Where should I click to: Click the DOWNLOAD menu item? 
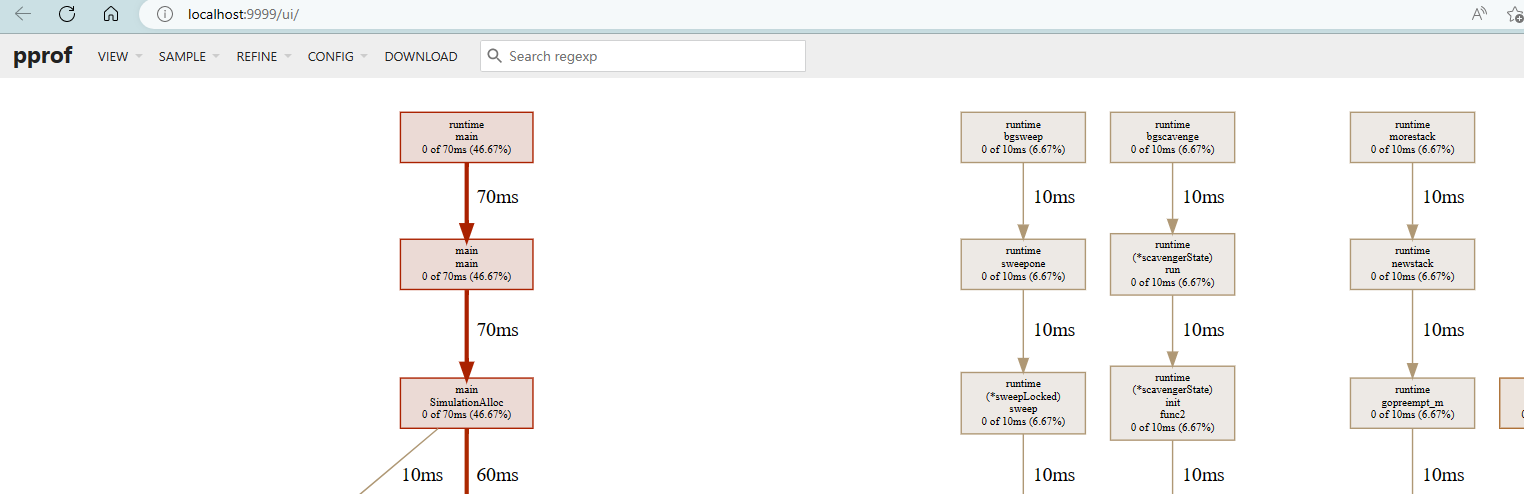point(421,57)
